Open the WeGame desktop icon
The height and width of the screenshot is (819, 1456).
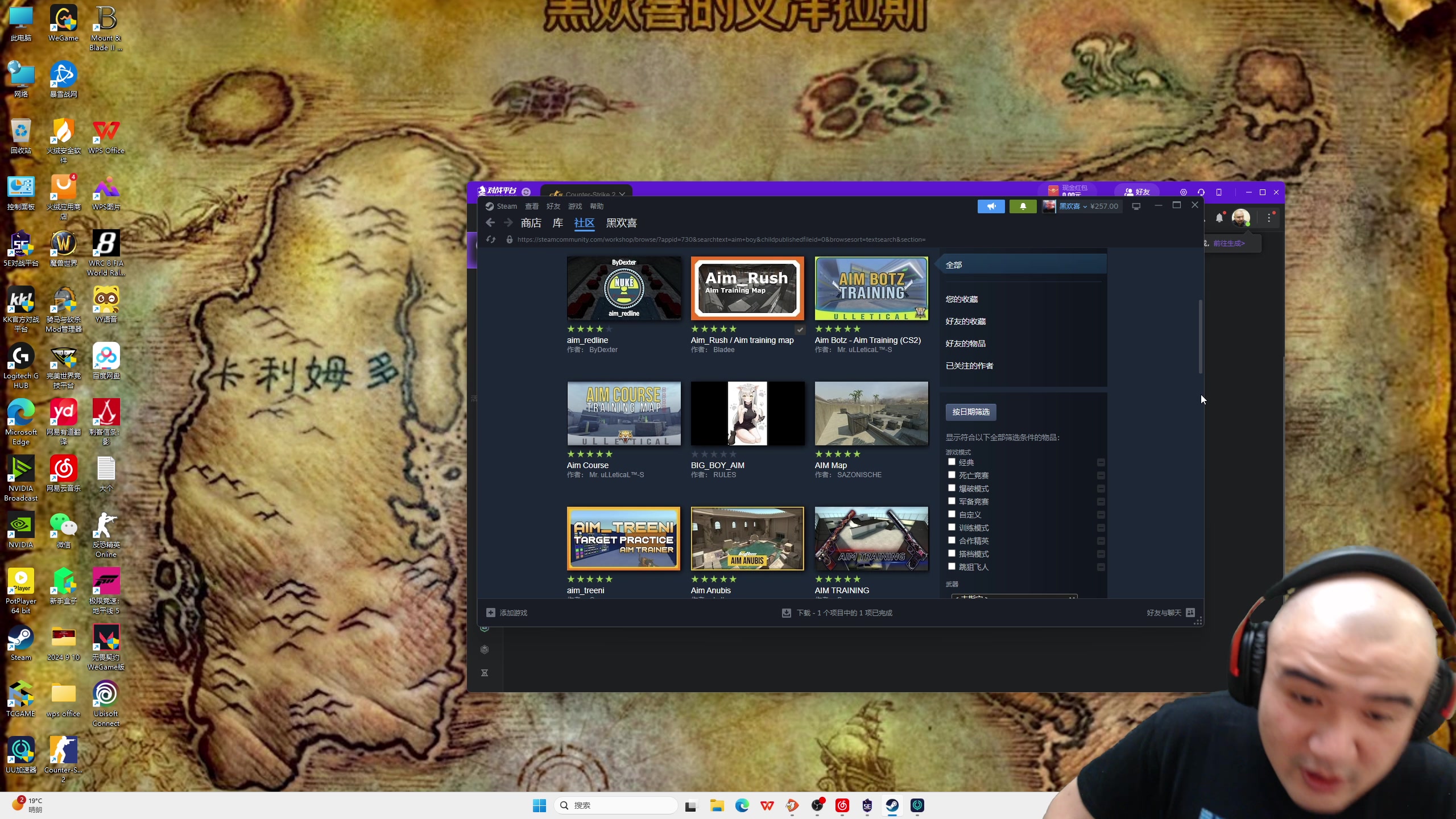pyautogui.click(x=63, y=23)
